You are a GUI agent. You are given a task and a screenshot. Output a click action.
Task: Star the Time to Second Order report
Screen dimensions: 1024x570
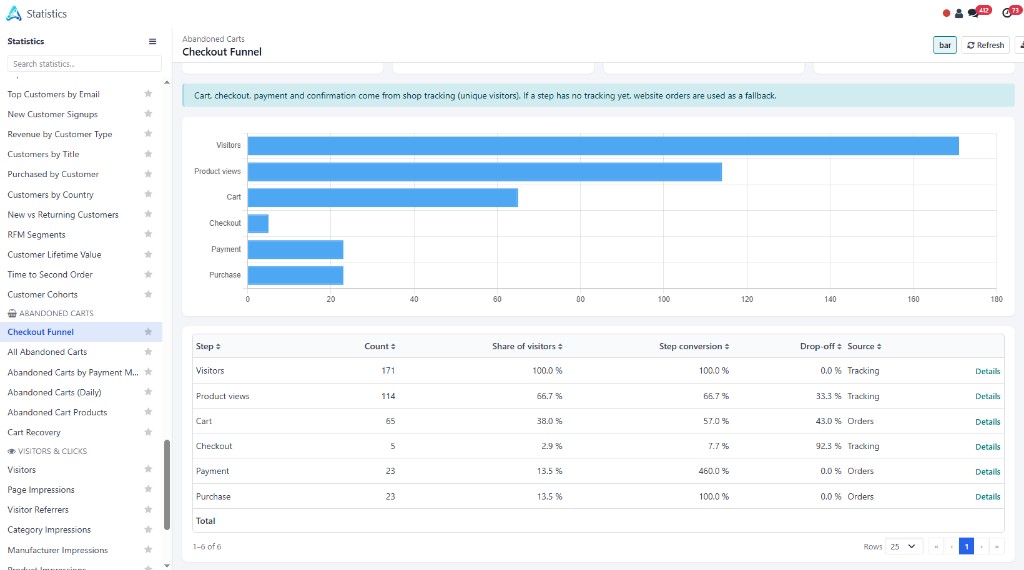[148, 274]
